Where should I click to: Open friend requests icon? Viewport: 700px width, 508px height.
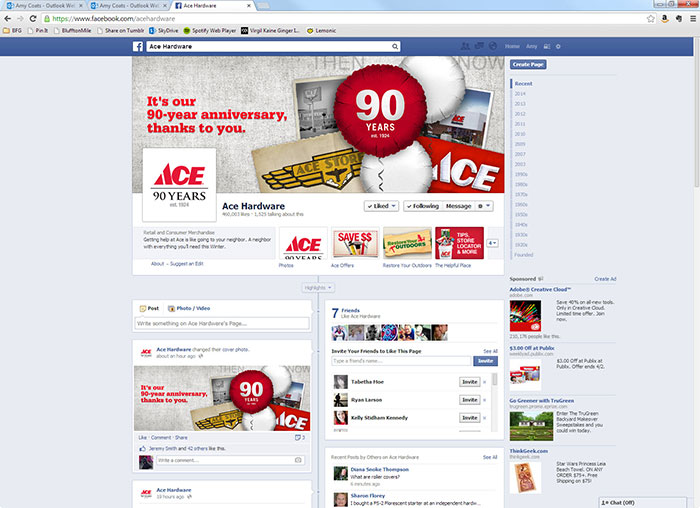coord(465,46)
